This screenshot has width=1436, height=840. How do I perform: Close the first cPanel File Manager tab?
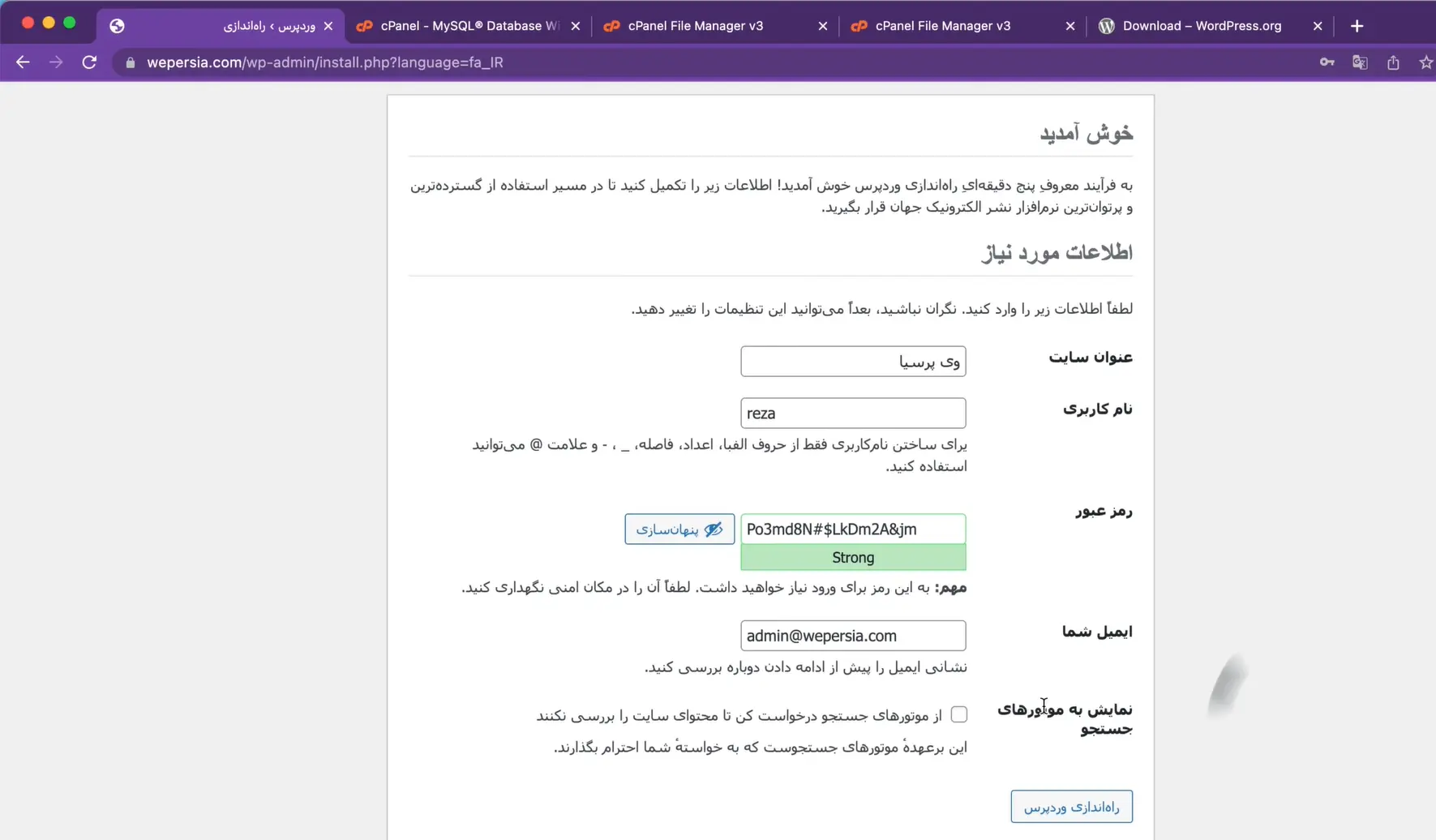(822, 26)
